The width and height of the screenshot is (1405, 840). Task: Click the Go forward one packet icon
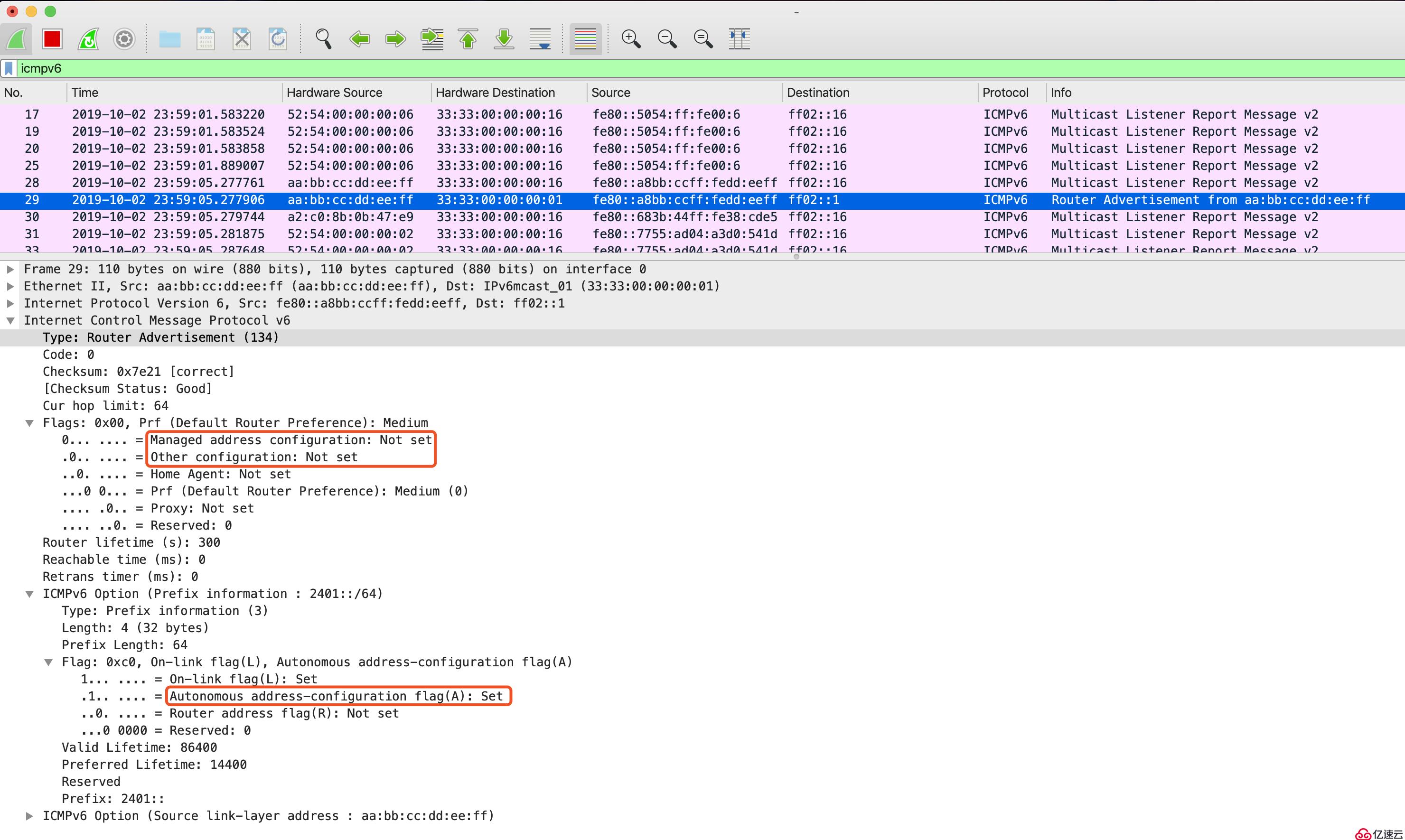(395, 38)
